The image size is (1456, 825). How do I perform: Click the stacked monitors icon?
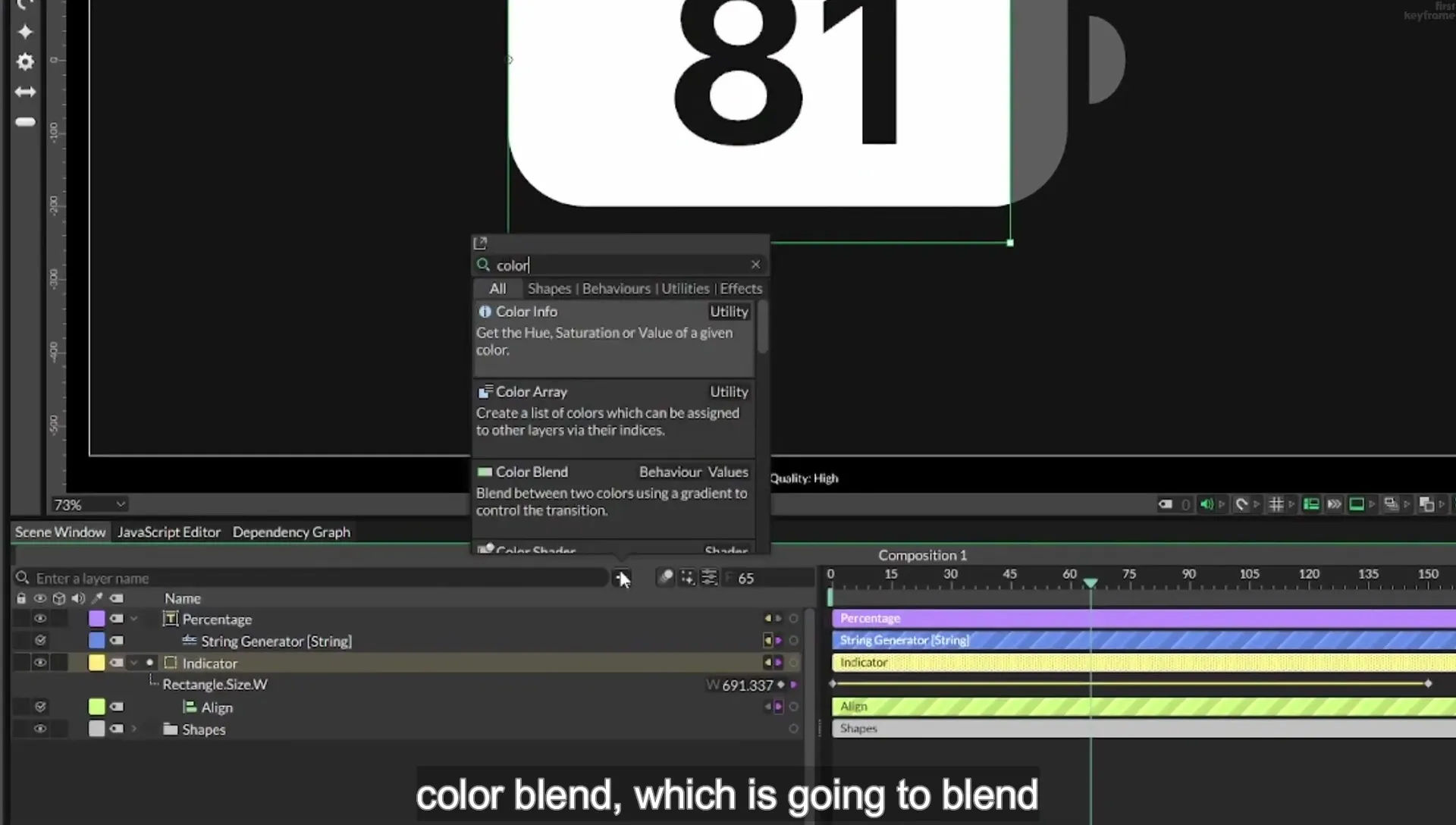click(x=1392, y=504)
